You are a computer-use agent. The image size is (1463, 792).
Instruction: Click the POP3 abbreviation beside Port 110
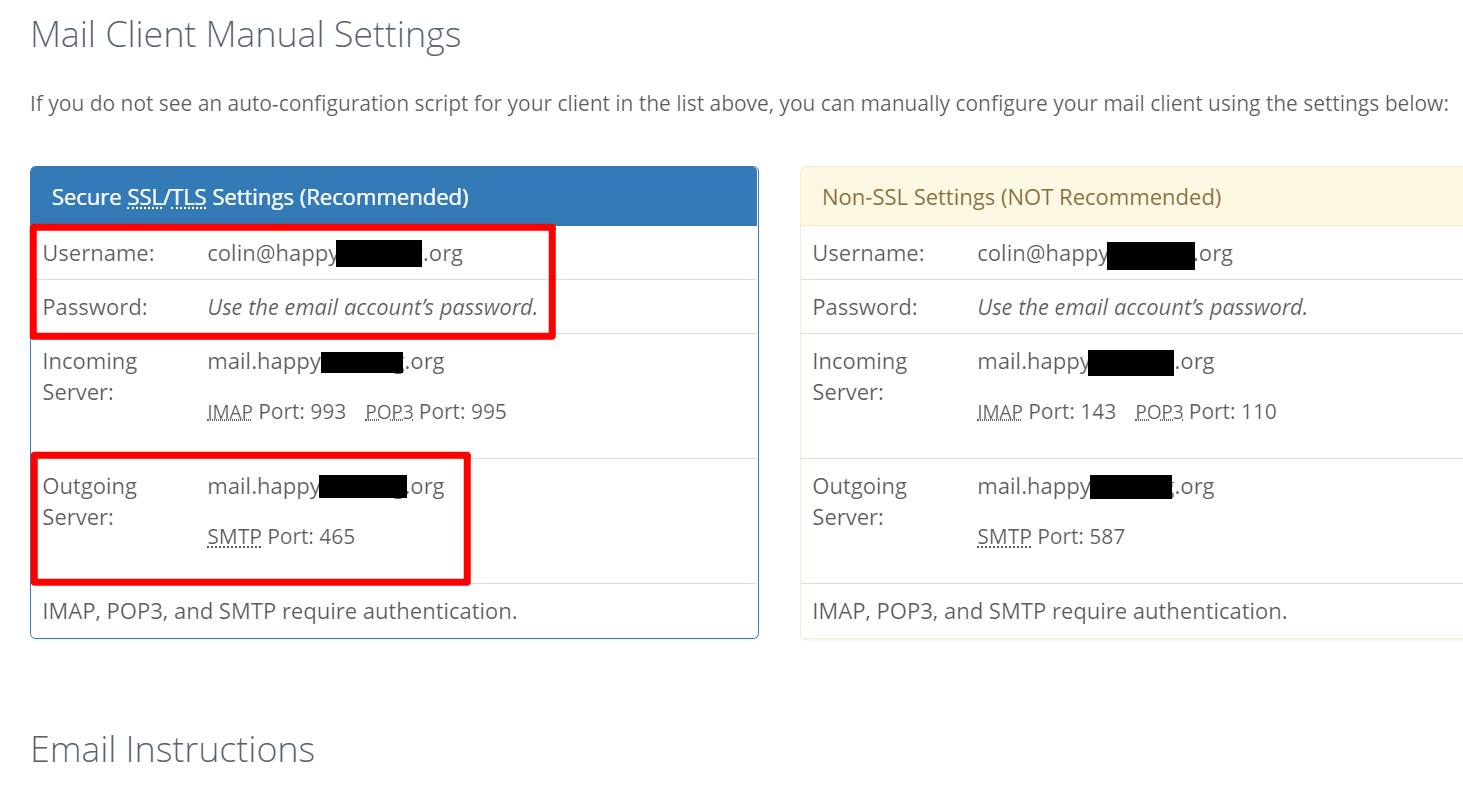(1159, 412)
